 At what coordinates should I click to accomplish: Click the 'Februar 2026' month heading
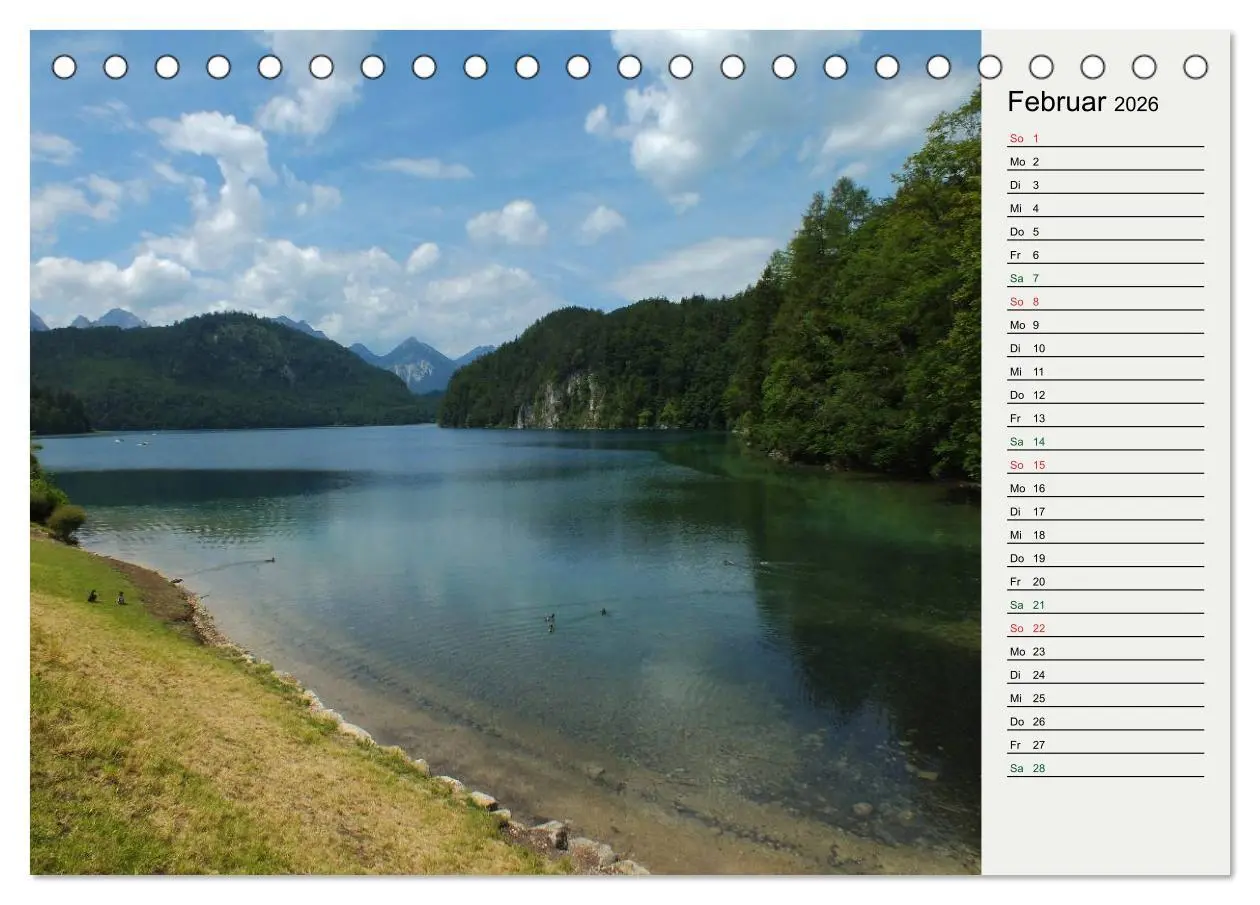coord(1082,102)
